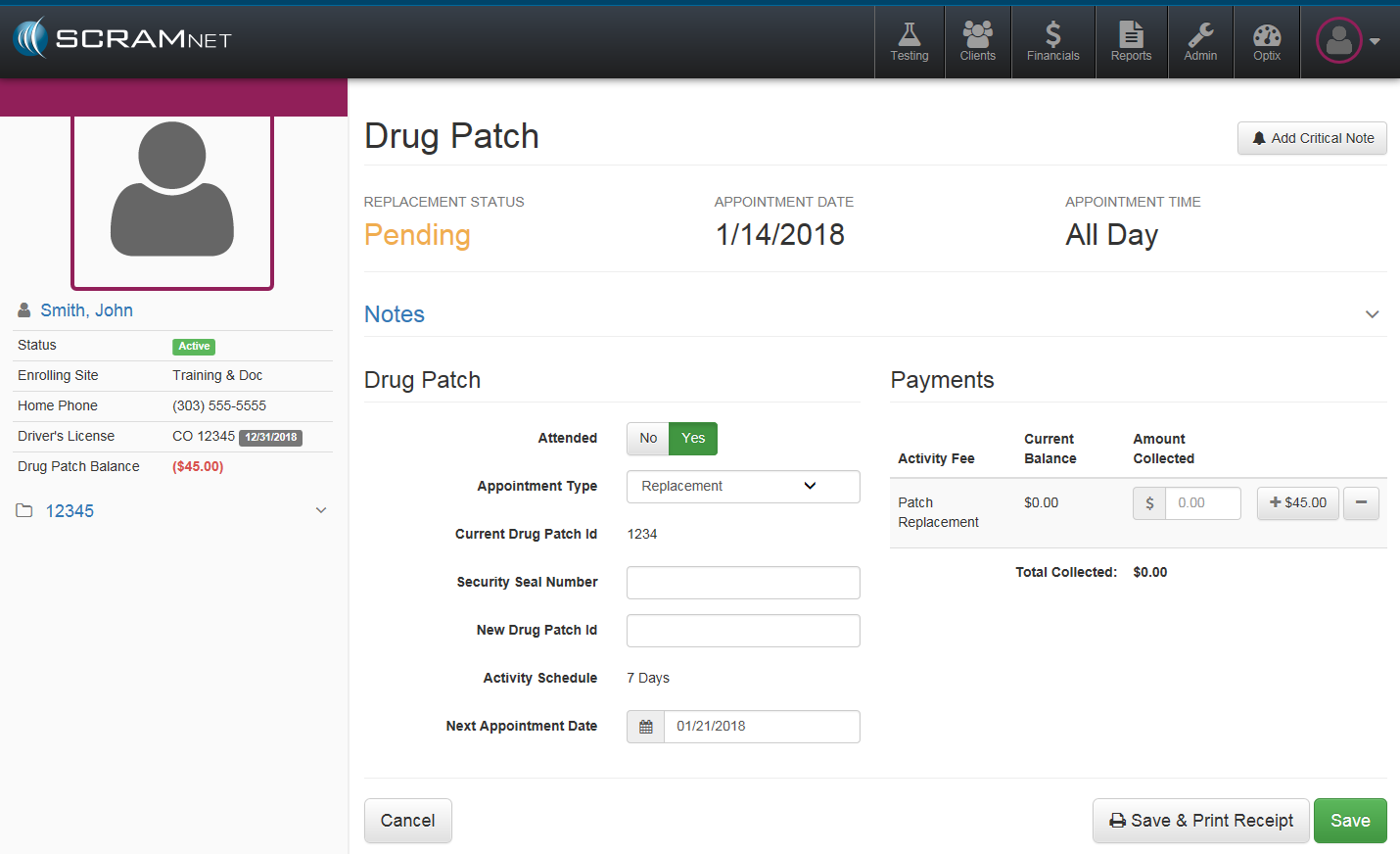Click the SCRAMNET logo

pyautogui.click(x=122, y=39)
